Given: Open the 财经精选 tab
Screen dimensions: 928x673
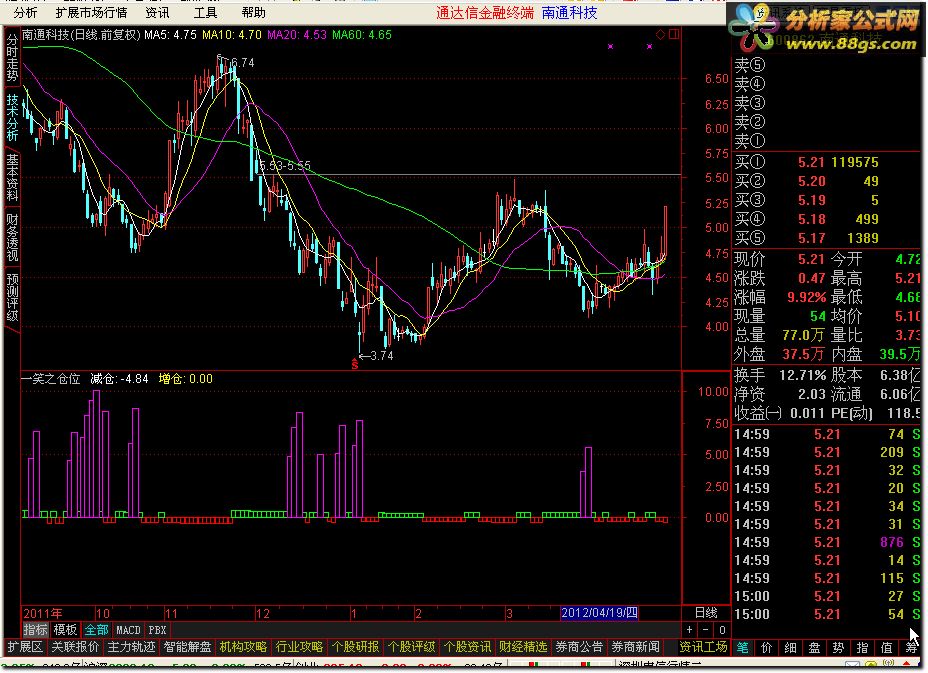Looking at the screenshot, I should [x=523, y=647].
